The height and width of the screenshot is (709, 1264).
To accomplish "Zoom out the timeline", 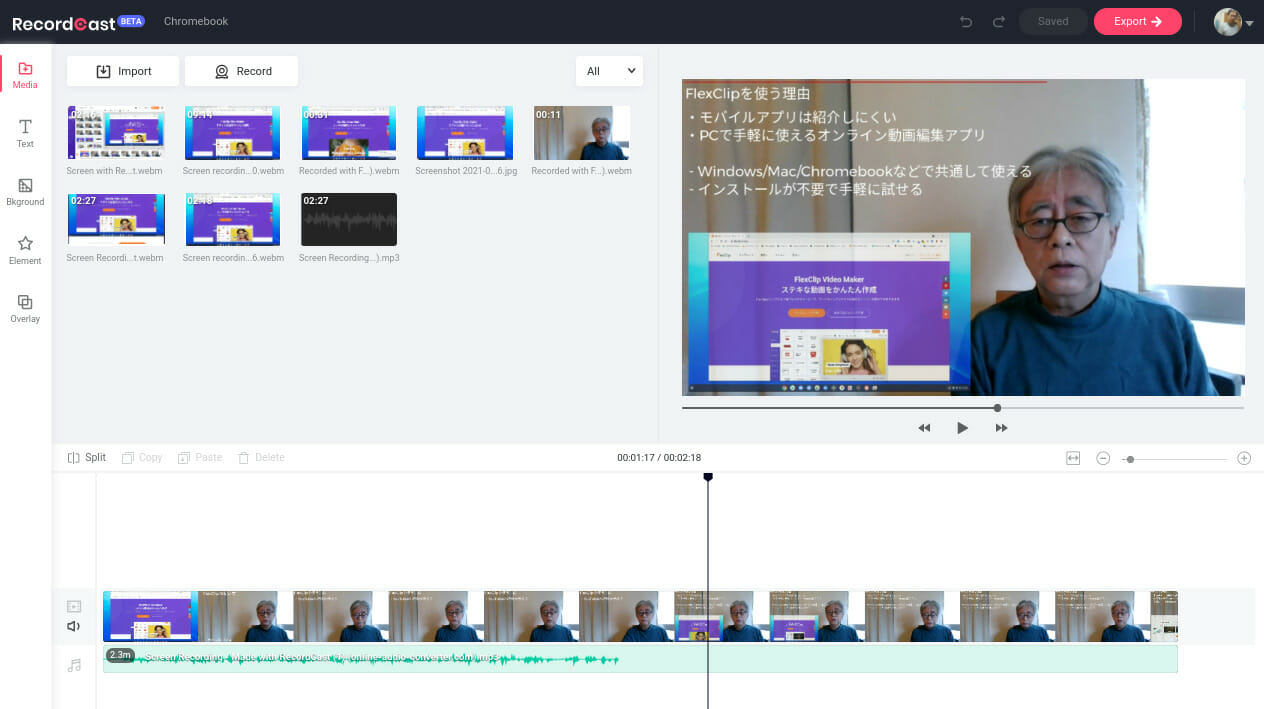I will [1103, 458].
